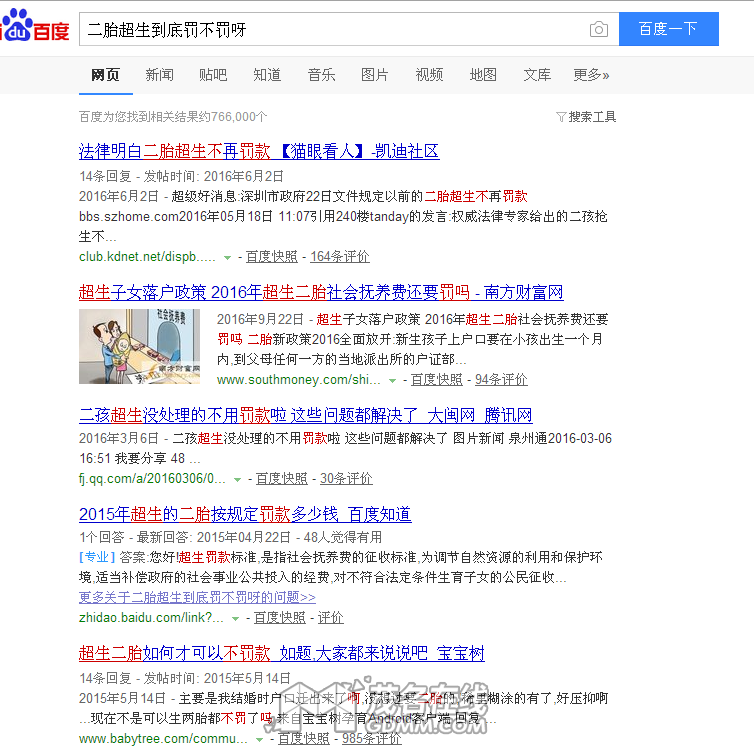This screenshot has width=754, height=747.
Task: Click the [专业] tag in the 百度知道 answer
Action: point(97,557)
